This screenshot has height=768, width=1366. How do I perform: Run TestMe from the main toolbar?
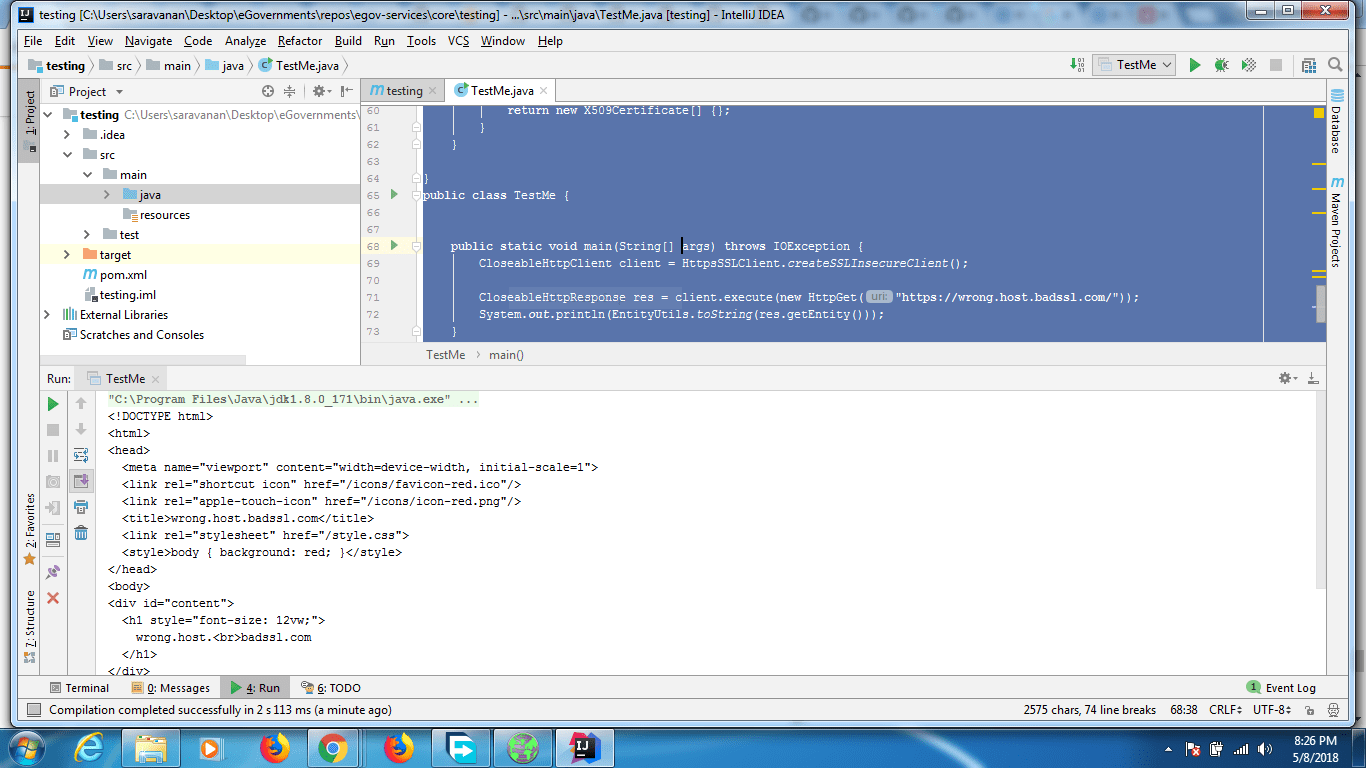pyautogui.click(x=1194, y=65)
